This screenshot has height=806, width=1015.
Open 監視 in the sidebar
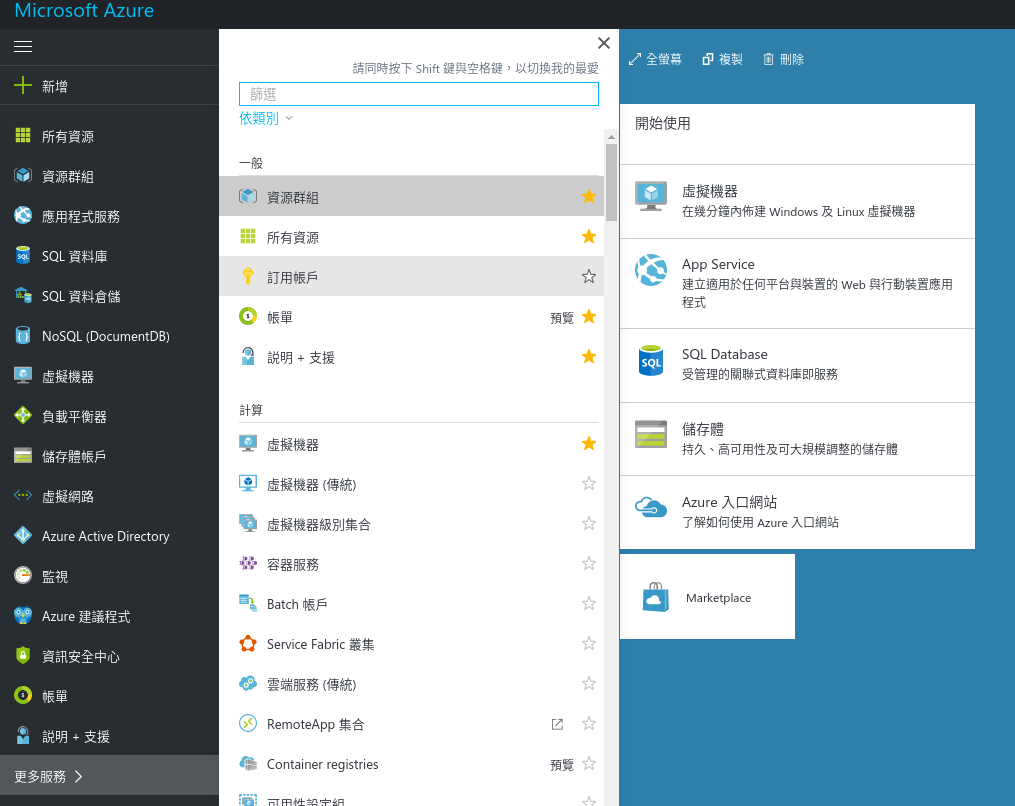click(x=109, y=576)
